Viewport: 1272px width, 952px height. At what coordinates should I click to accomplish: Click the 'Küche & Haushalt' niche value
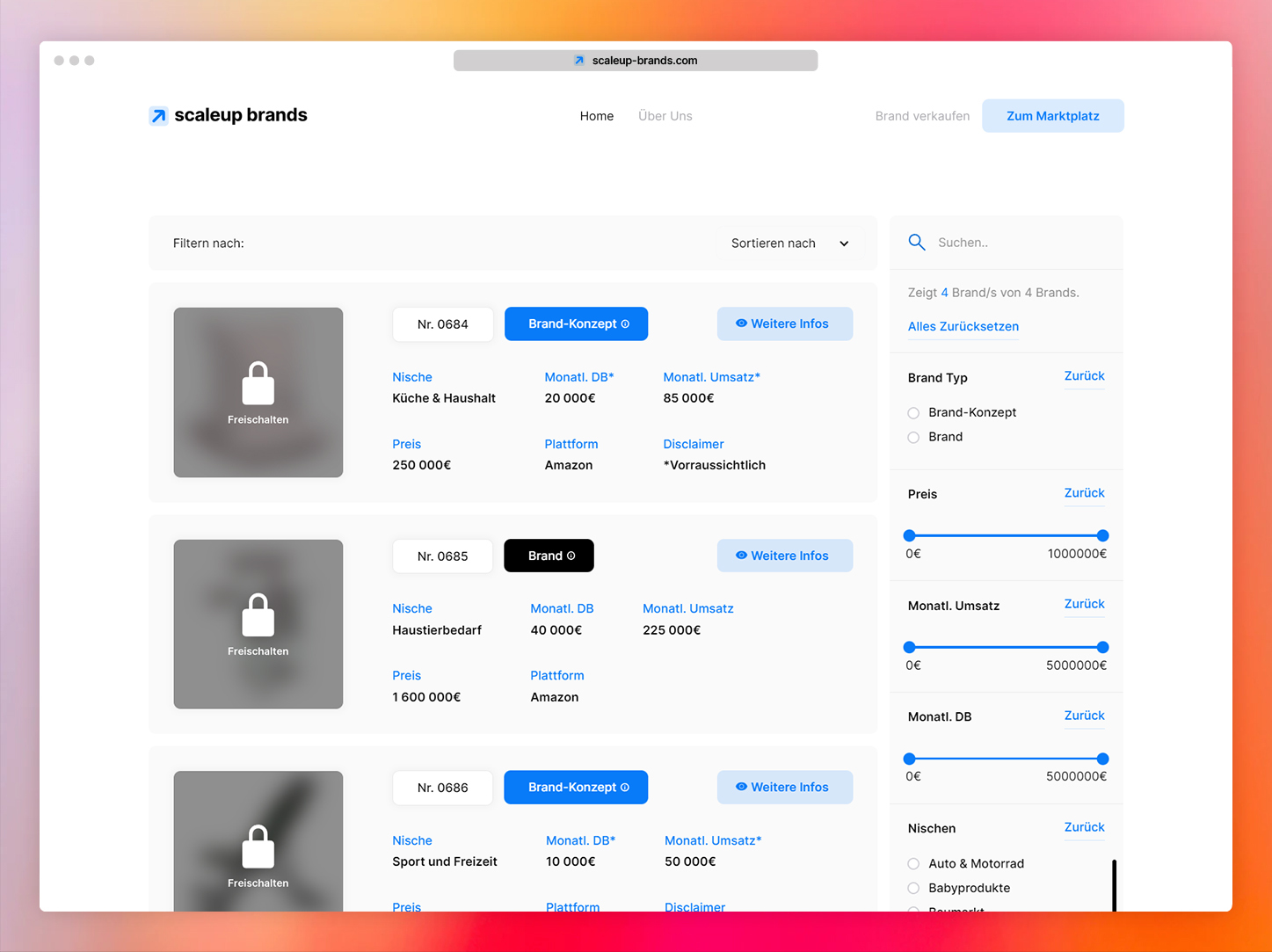(x=444, y=398)
